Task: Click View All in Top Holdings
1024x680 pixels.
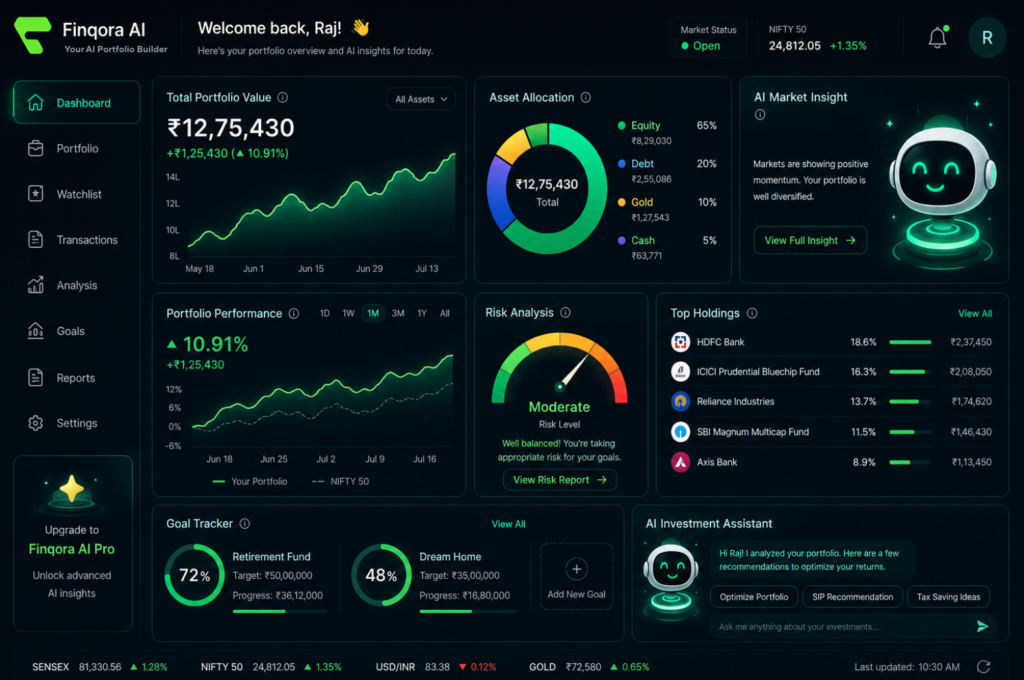Action: (x=974, y=314)
